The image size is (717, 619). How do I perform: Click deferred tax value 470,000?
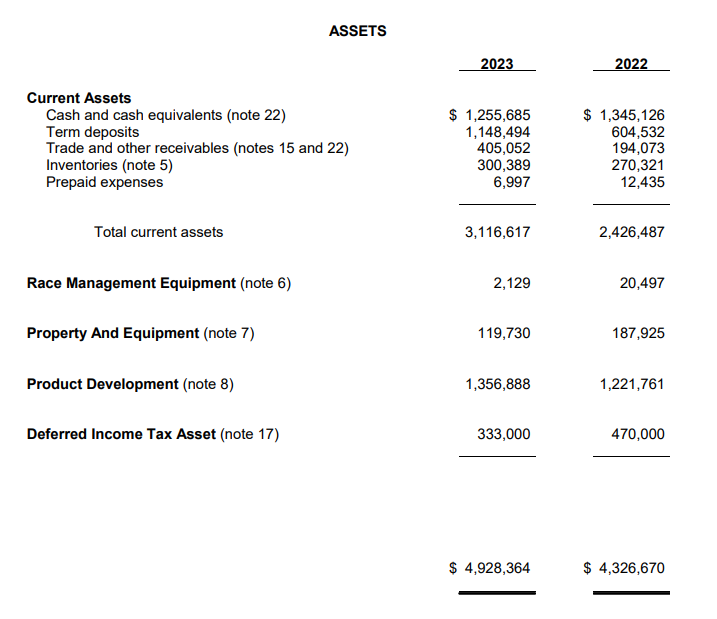638,434
